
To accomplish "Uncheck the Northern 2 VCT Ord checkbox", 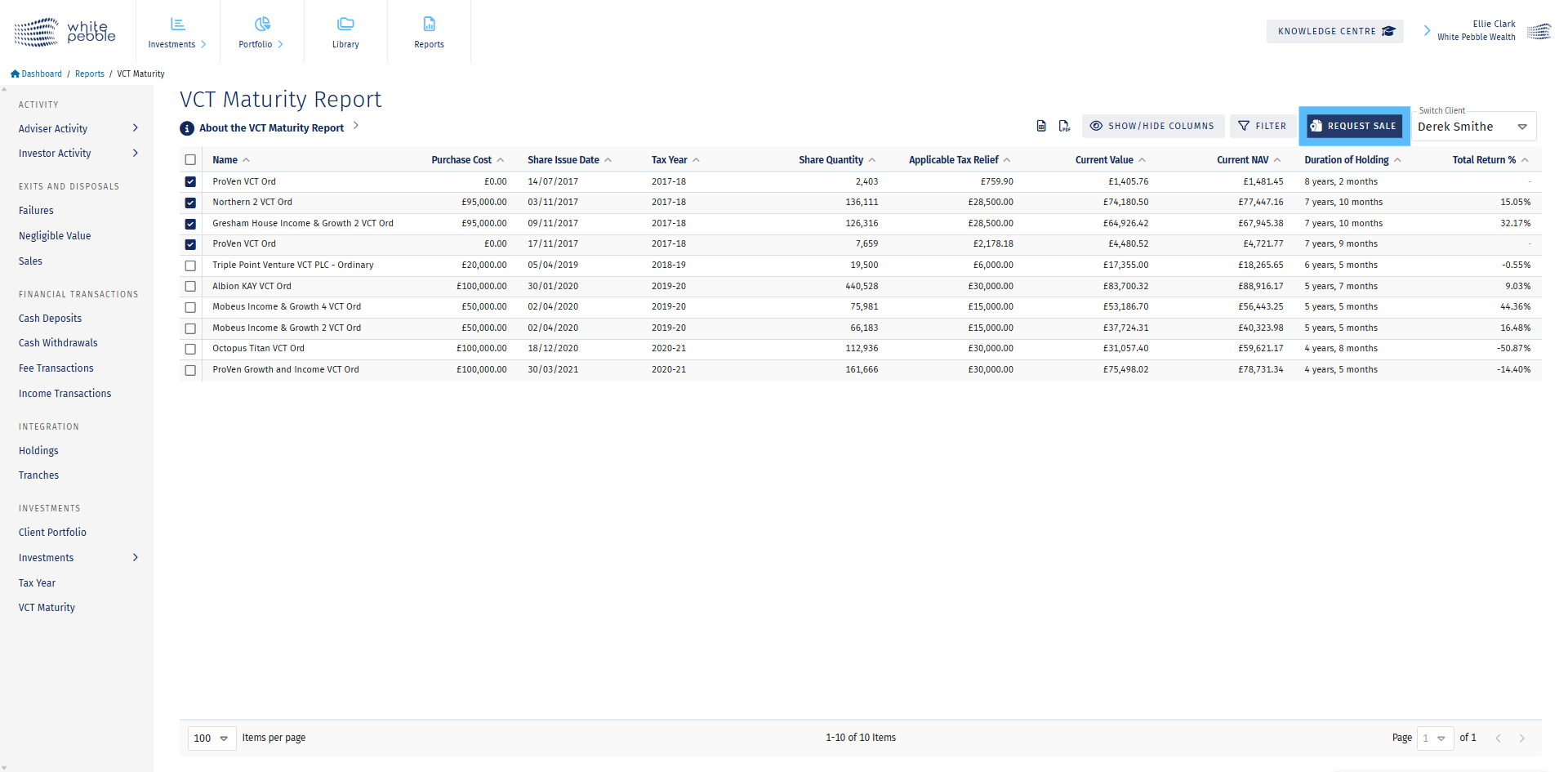I will [190, 203].
